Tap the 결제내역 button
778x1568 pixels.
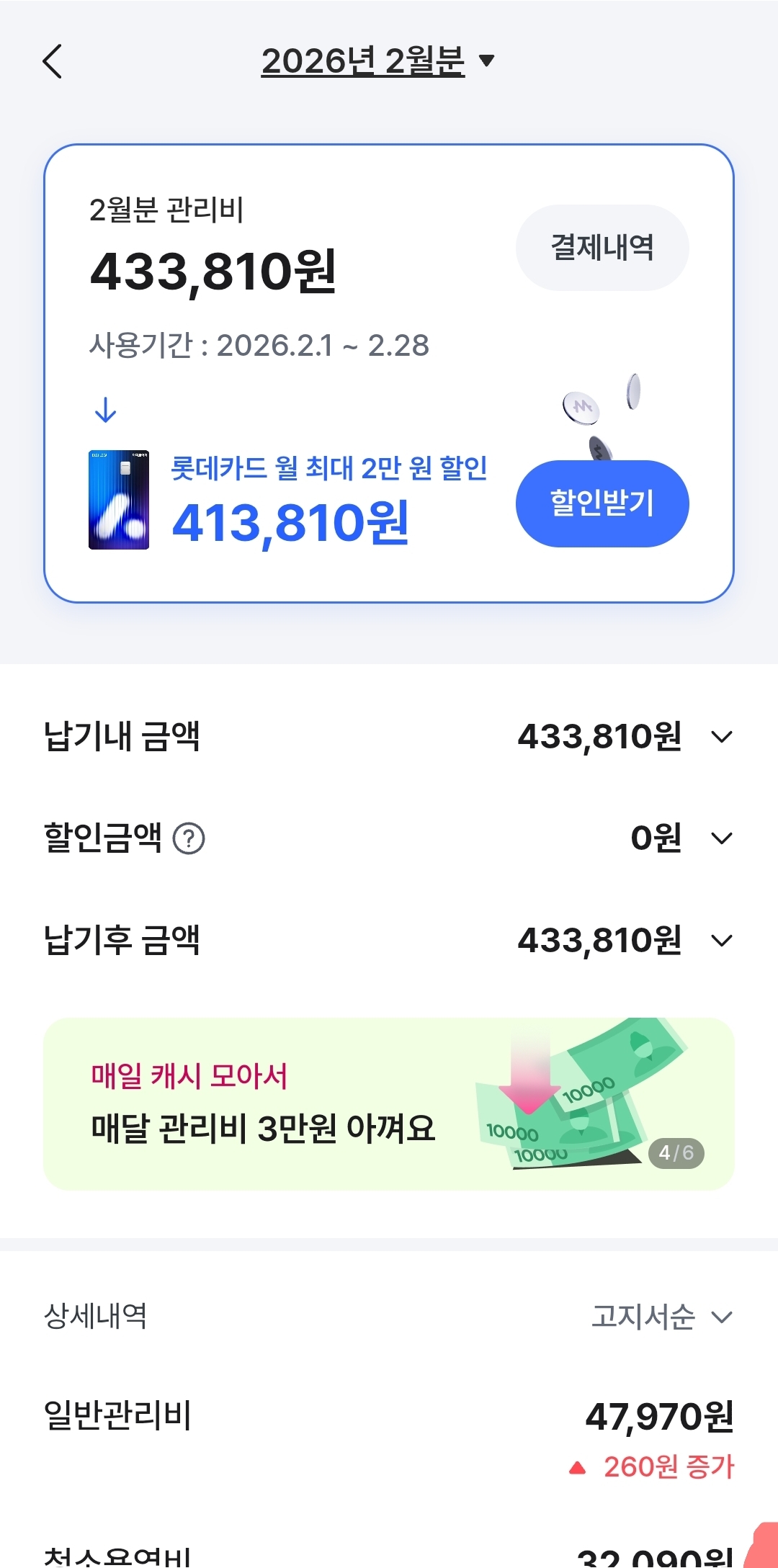(x=602, y=248)
